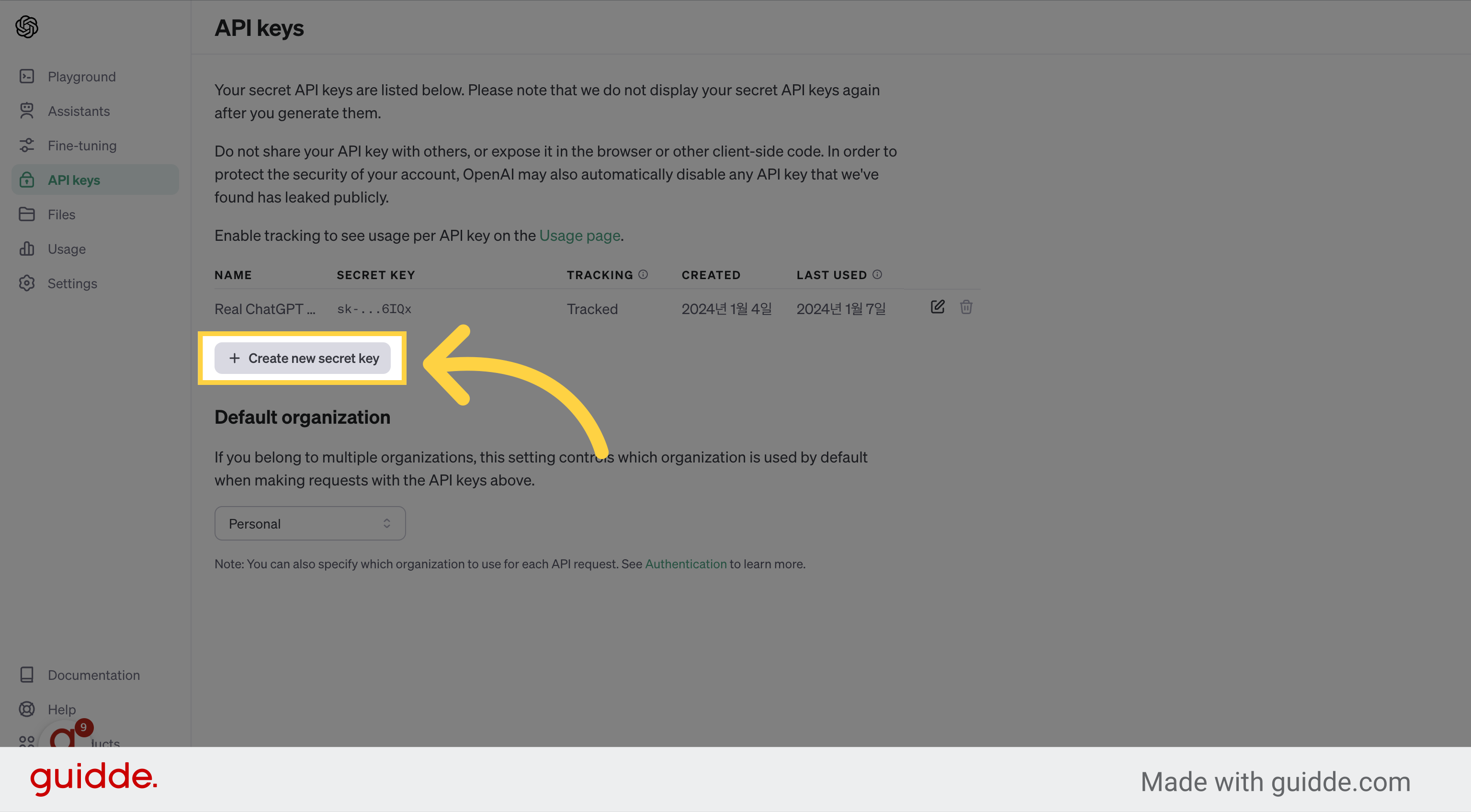
Task: Click the edit key pencil icon
Action: tap(937, 307)
